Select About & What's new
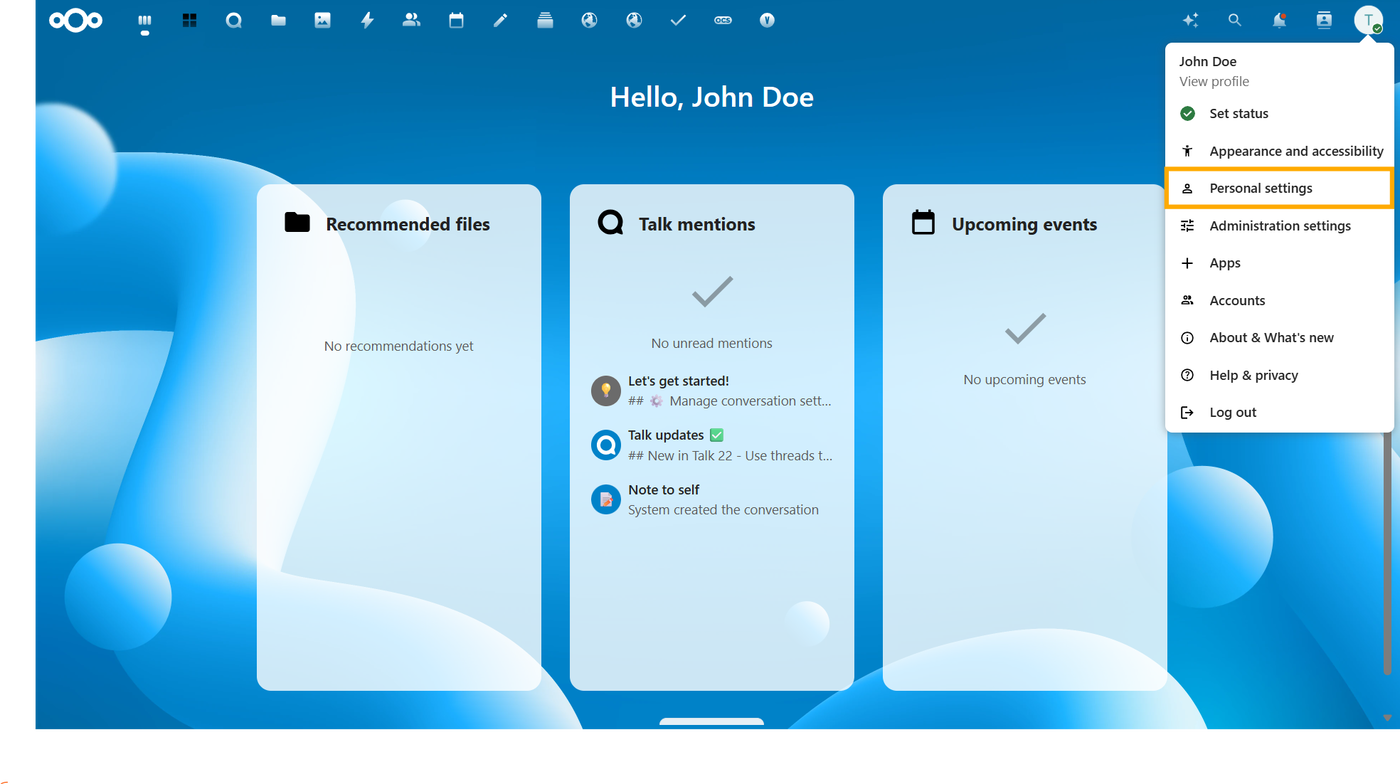The image size is (1400, 784). 1279,338
